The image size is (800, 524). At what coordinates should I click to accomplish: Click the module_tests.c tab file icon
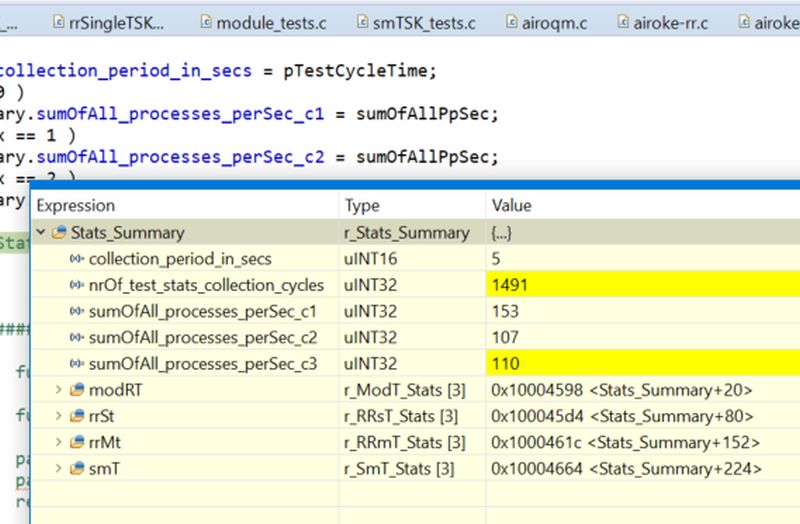pos(205,22)
